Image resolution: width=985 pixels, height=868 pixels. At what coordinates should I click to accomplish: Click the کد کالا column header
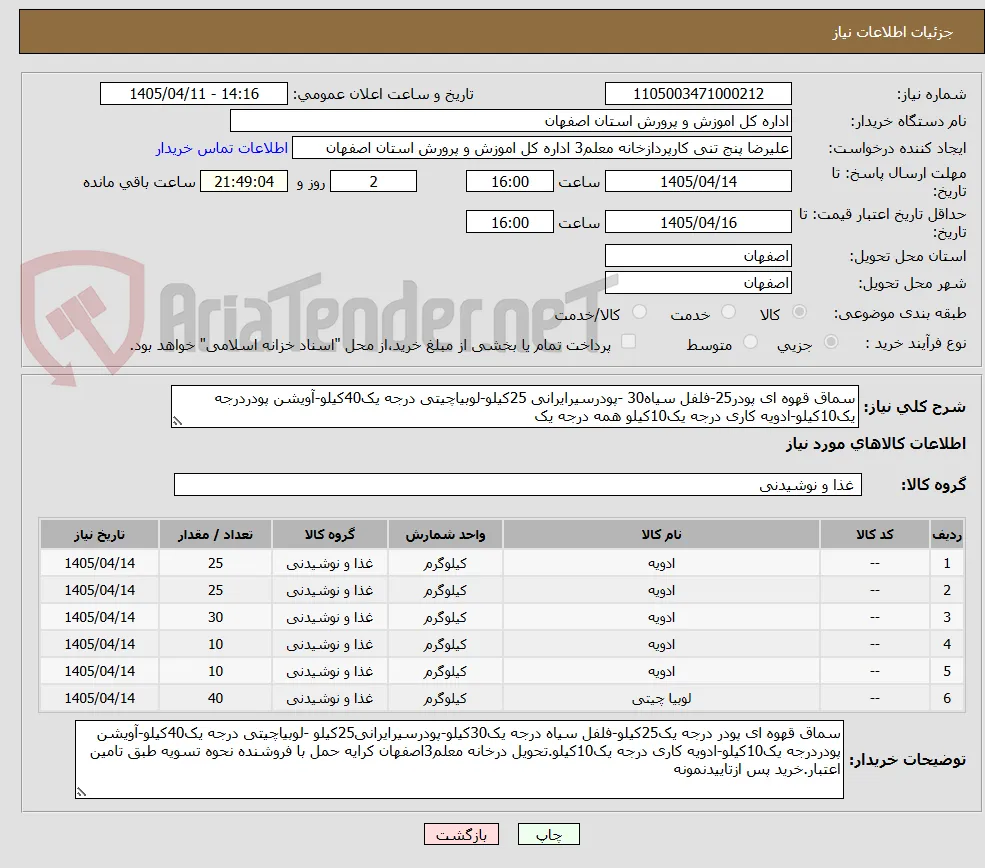[874, 534]
